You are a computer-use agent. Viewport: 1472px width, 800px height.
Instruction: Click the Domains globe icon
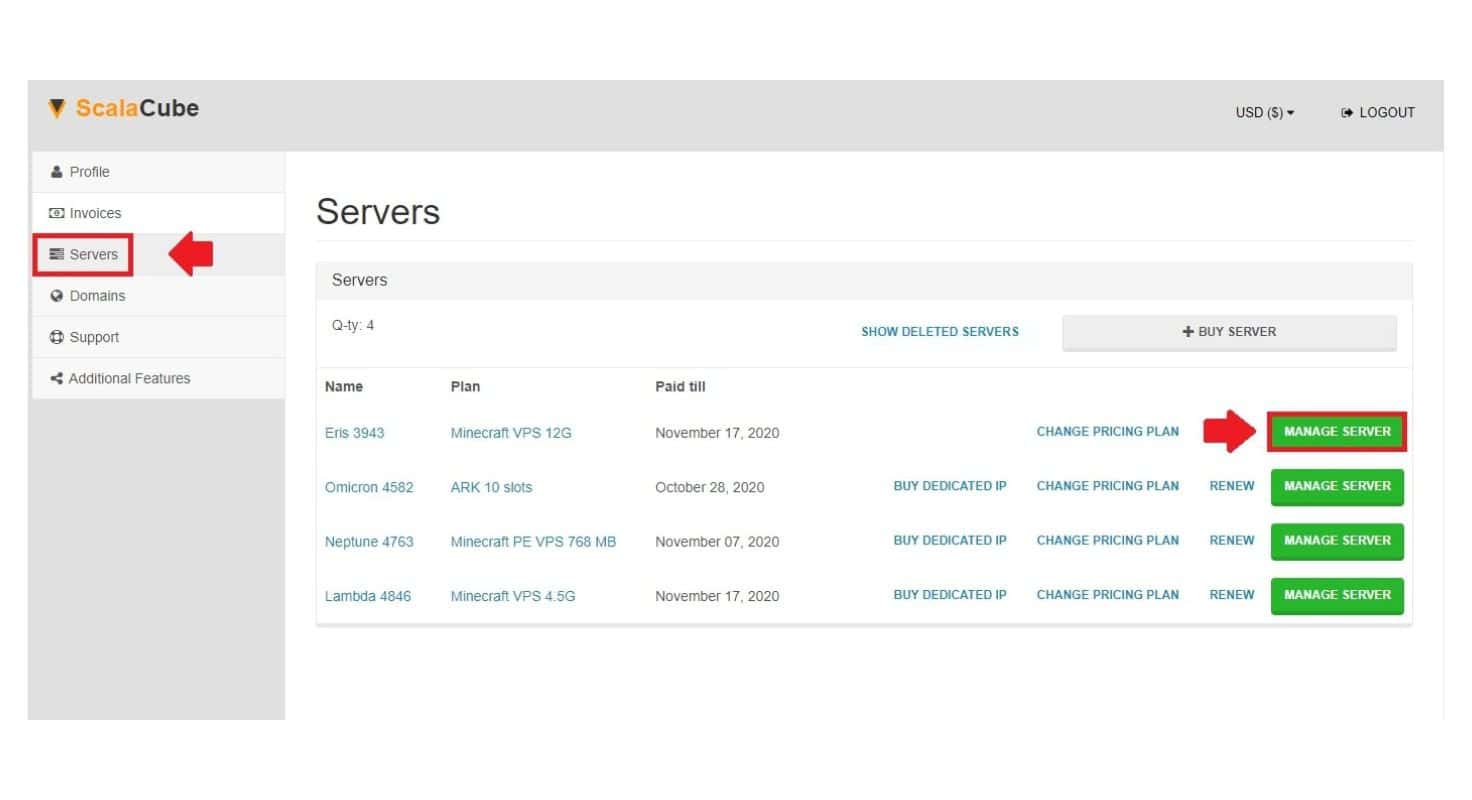56,296
